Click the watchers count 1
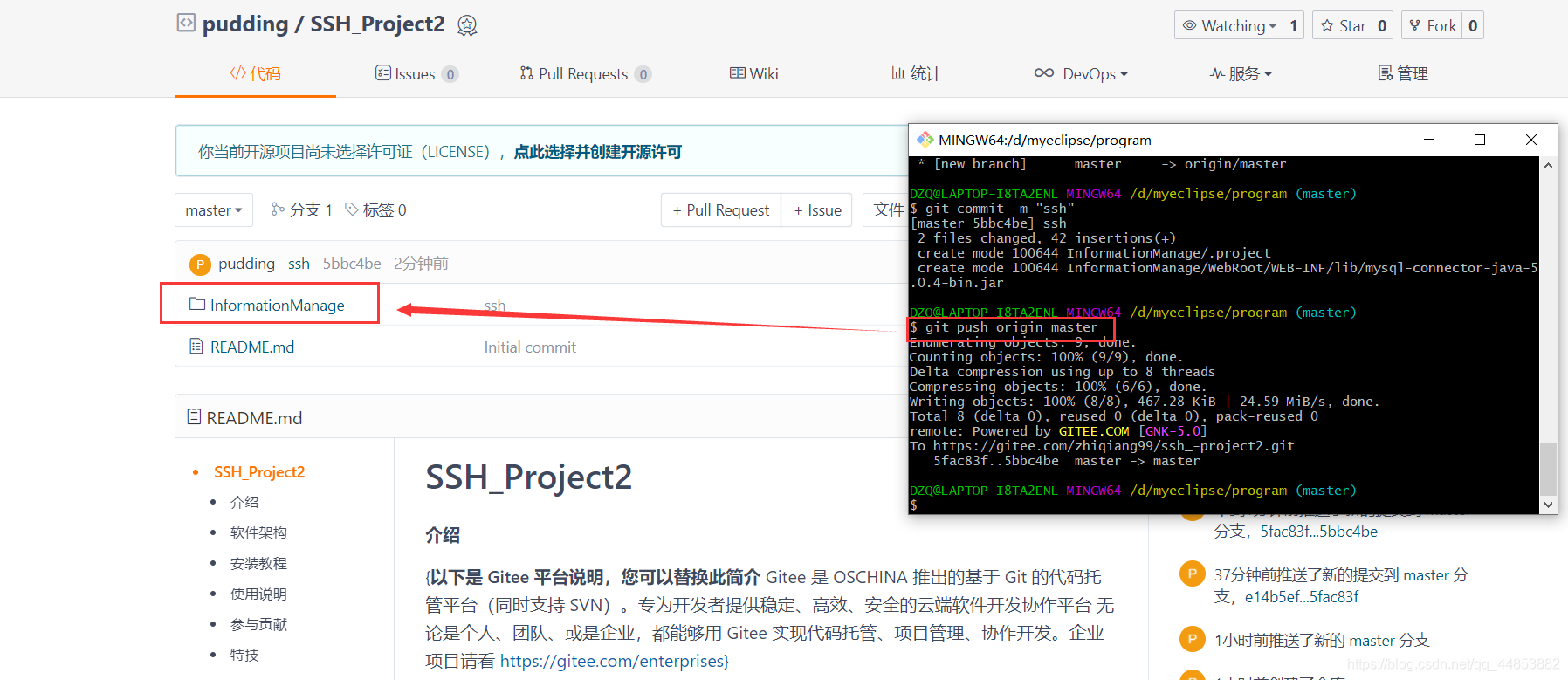 click(1294, 25)
